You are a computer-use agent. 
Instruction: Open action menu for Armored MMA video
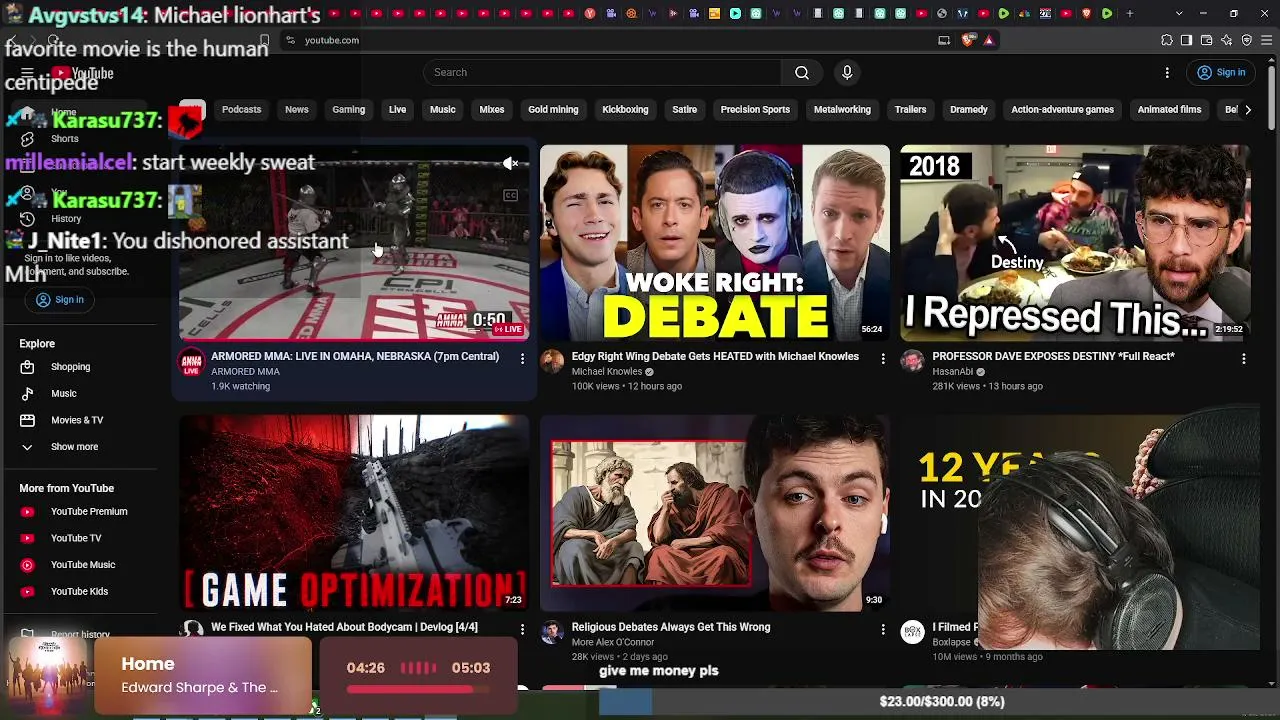(522, 358)
